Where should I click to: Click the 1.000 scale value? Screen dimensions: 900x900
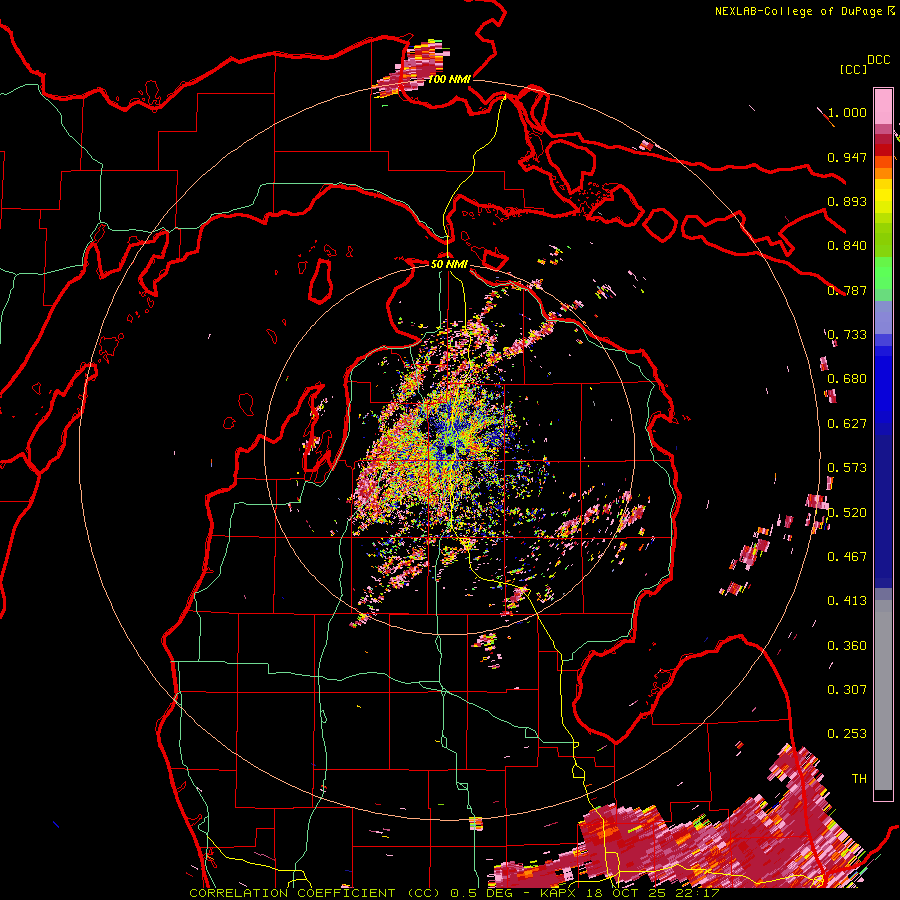pos(847,112)
